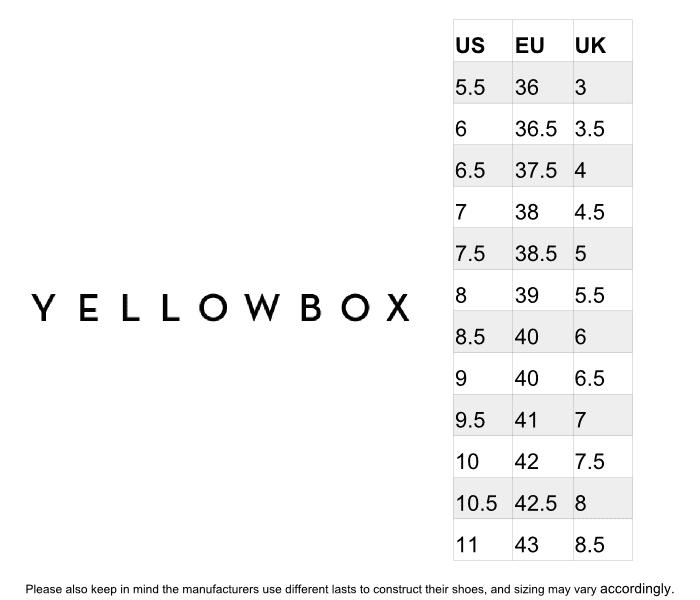Viewport: 700px width, 600px height.
Task: Click the UK size 6.5 cell
Action: [603, 374]
